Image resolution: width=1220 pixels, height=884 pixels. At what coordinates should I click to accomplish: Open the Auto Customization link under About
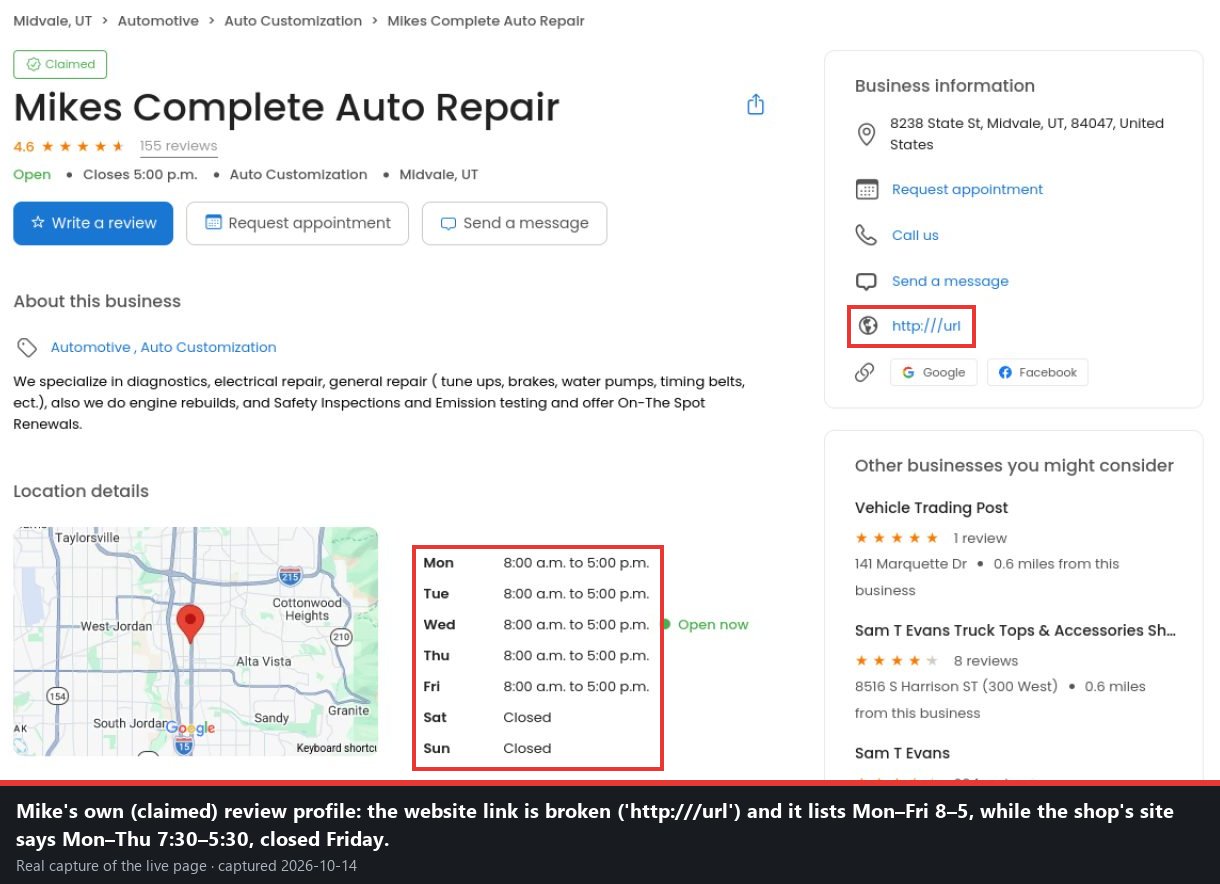(208, 347)
